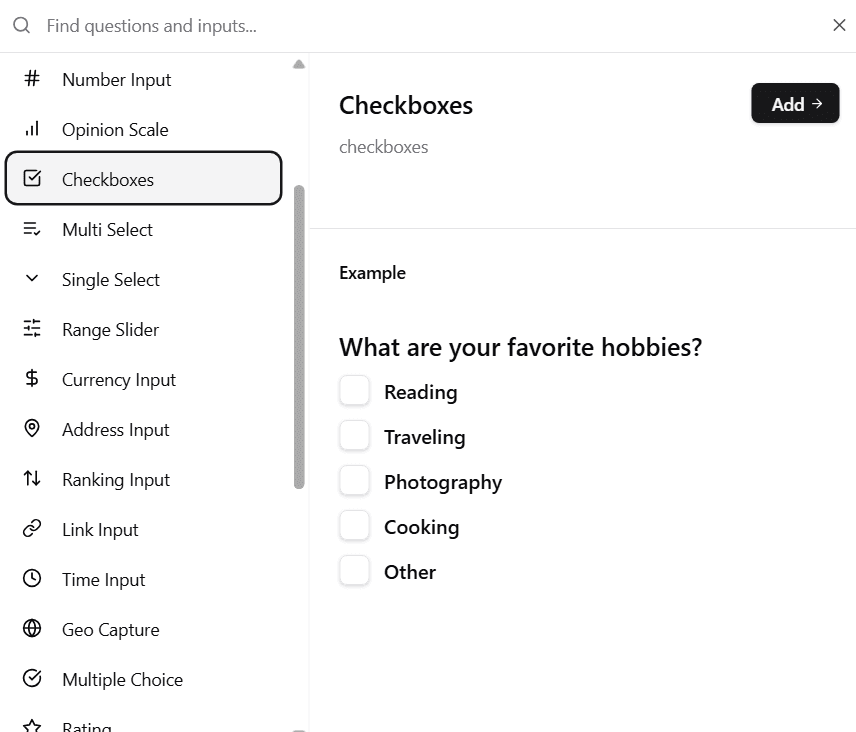Click the Add button for Checkboxes
This screenshot has width=856, height=732.
[795, 103]
